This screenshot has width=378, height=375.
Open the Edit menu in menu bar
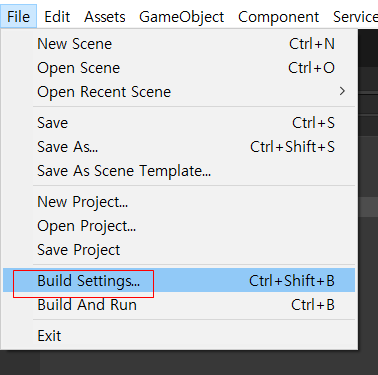57,17
